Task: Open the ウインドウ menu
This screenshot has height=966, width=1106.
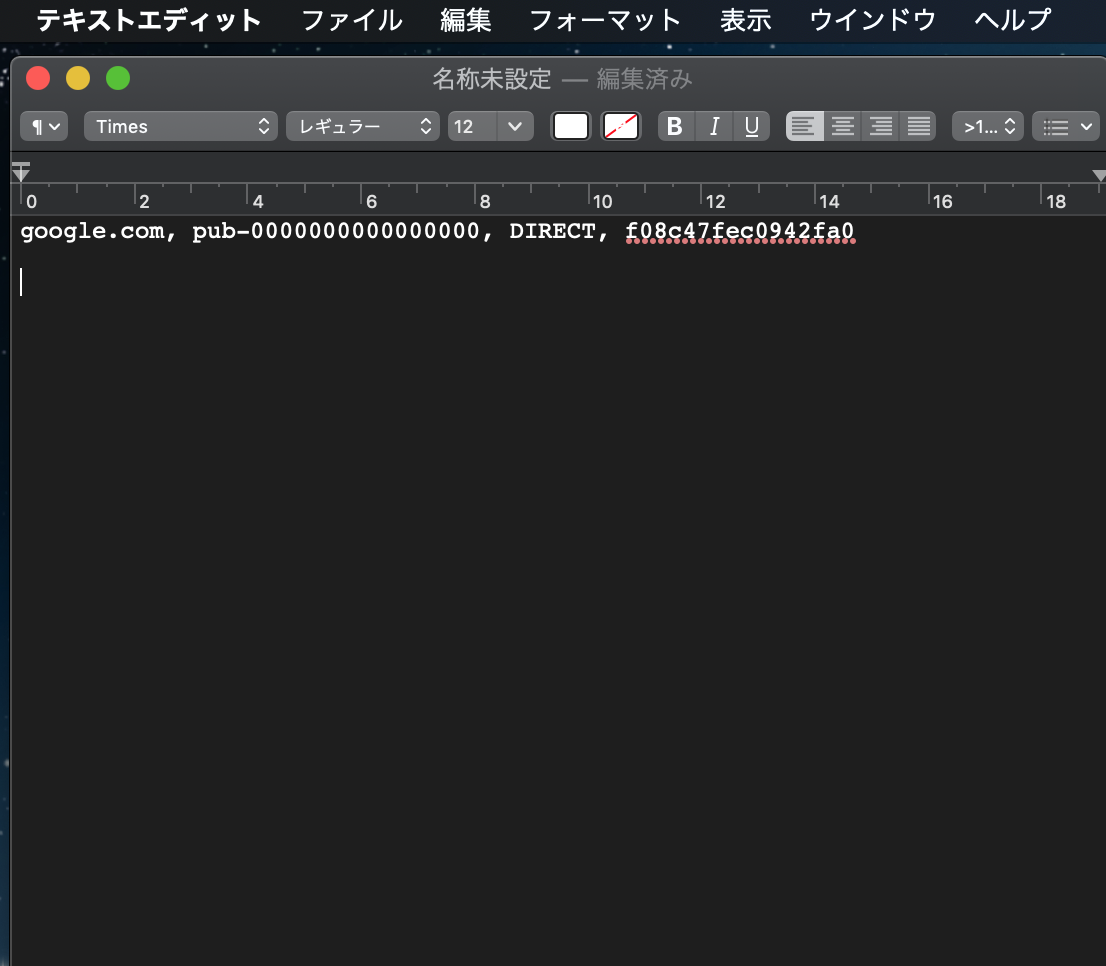Action: pyautogui.click(x=873, y=20)
